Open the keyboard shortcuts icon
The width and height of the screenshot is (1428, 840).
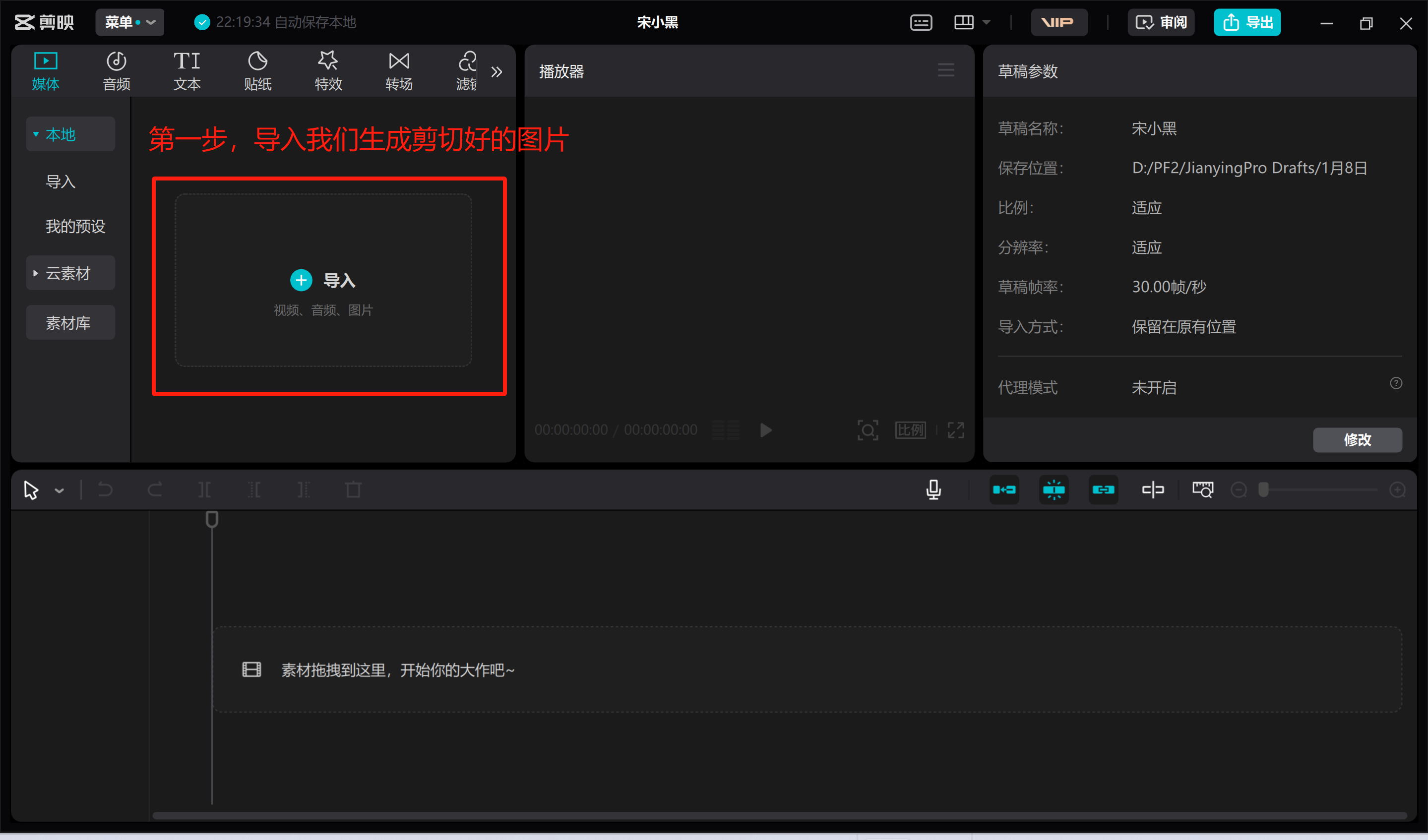(x=921, y=23)
